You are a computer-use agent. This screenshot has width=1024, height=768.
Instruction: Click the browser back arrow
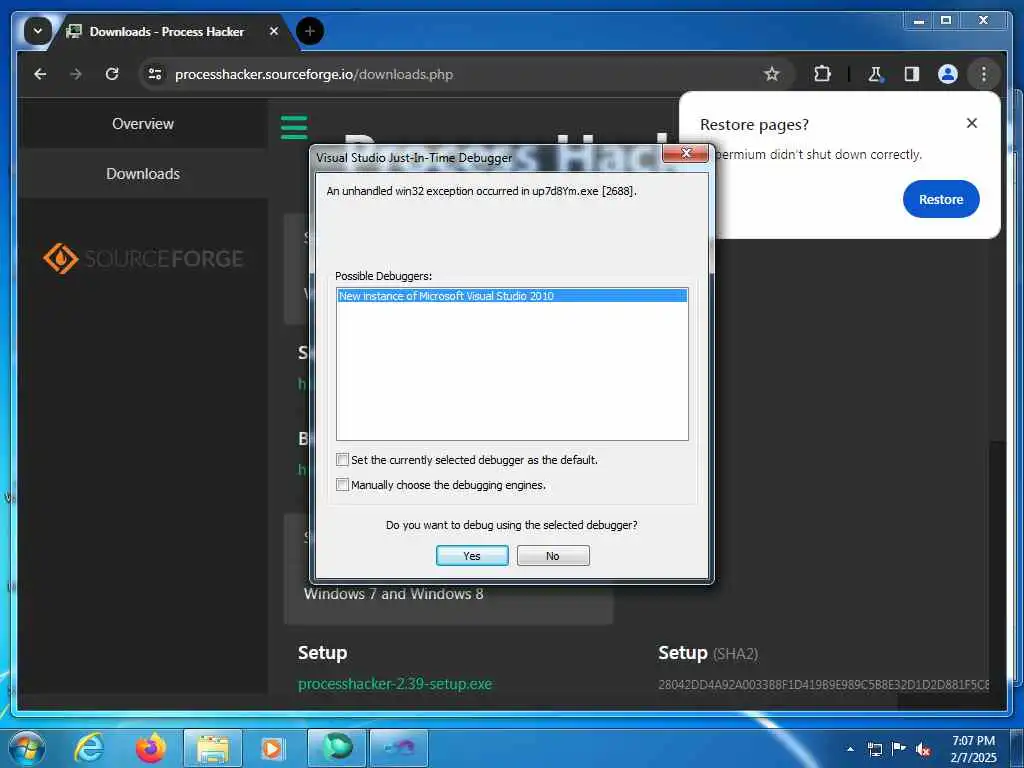40,74
